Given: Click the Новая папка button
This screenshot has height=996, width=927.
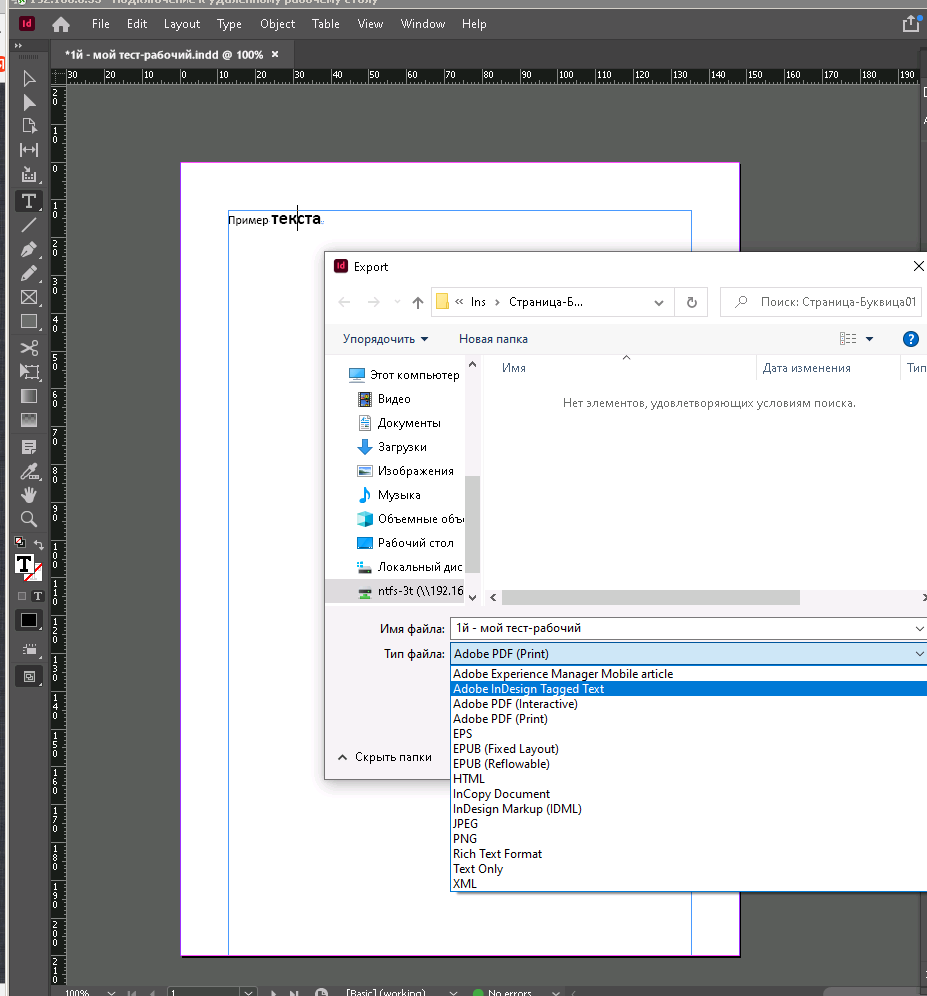Looking at the screenshot, I should click(x=493, y=339).
